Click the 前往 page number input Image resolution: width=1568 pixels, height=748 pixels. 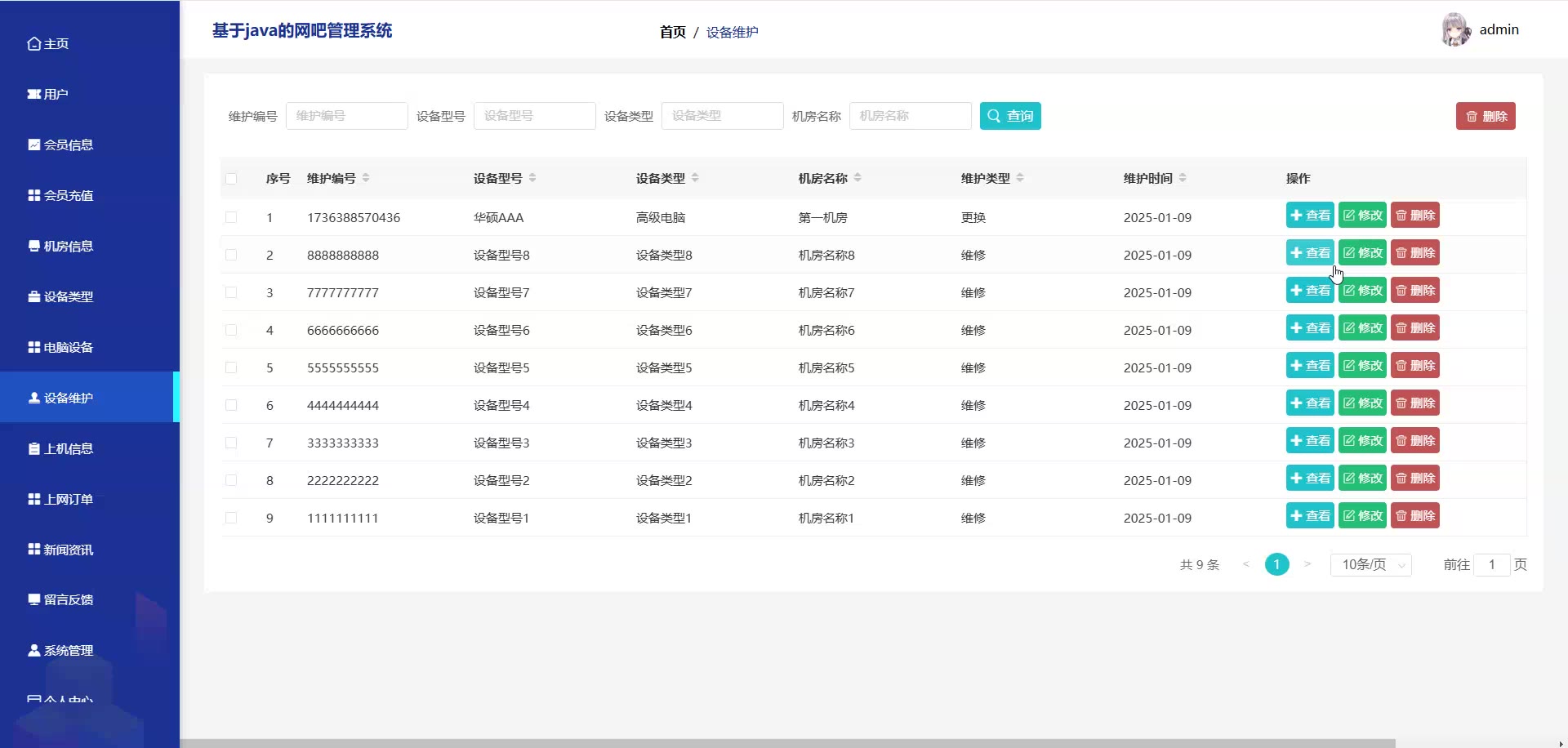[1492, 565]
